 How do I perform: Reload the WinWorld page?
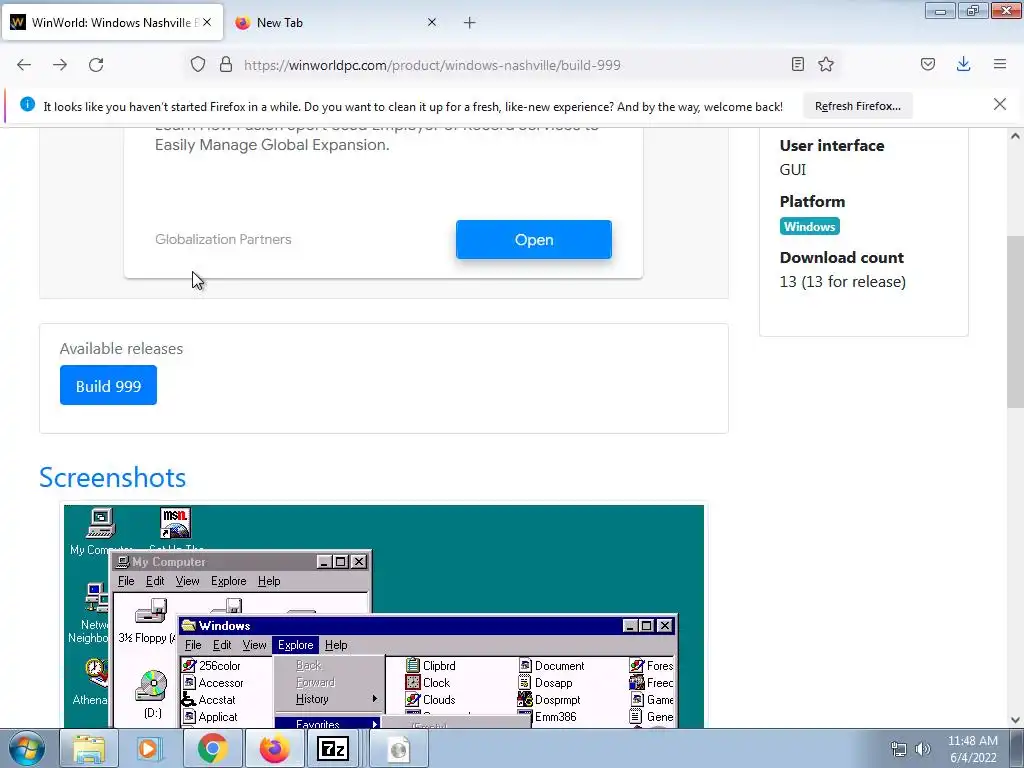coord(96,65)
